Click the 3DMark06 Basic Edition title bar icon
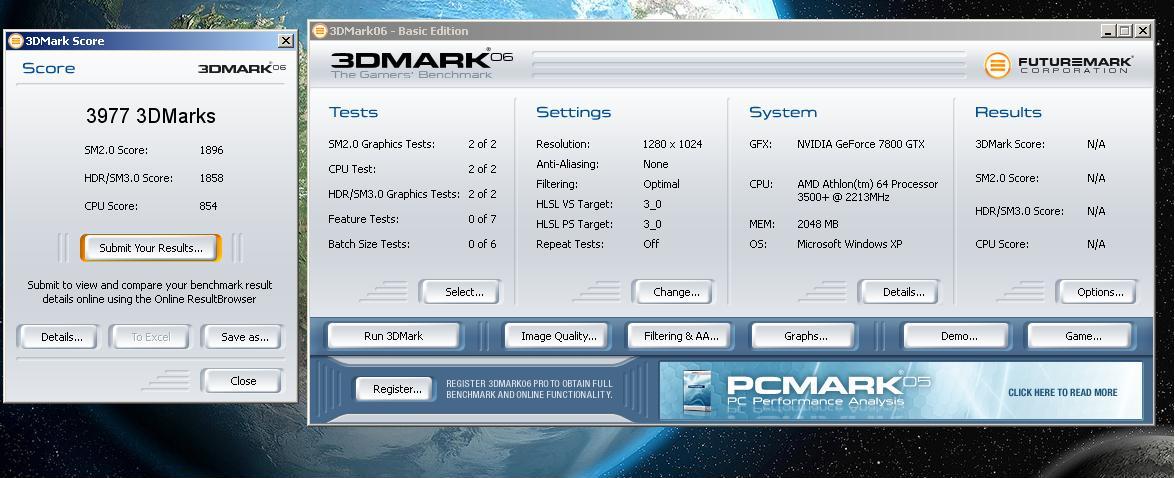Viewport: 1175px width, 478px height. (x=320, y=31)
